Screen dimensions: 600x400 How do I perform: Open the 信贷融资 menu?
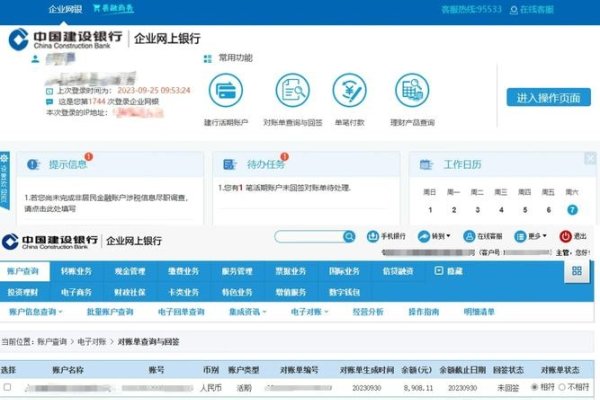click(398, 271)
